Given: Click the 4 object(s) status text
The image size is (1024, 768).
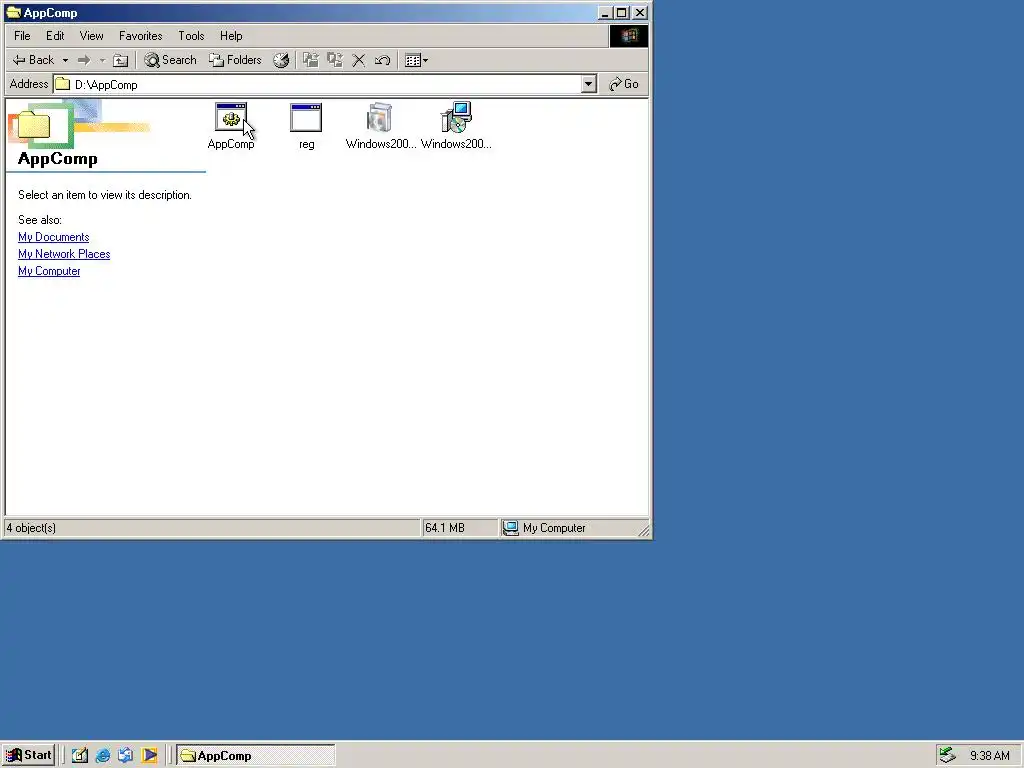Looking at the screenshot, I should point(31,528).
